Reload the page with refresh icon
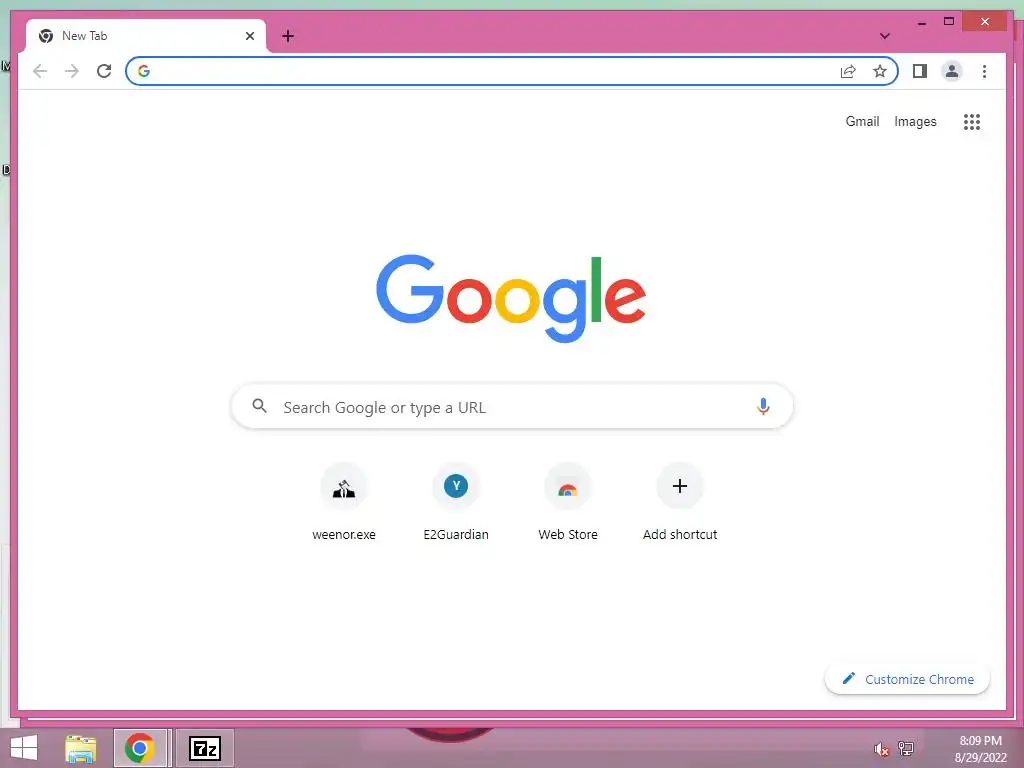Viewport: 1024px width, 768px height. (104, 71)
